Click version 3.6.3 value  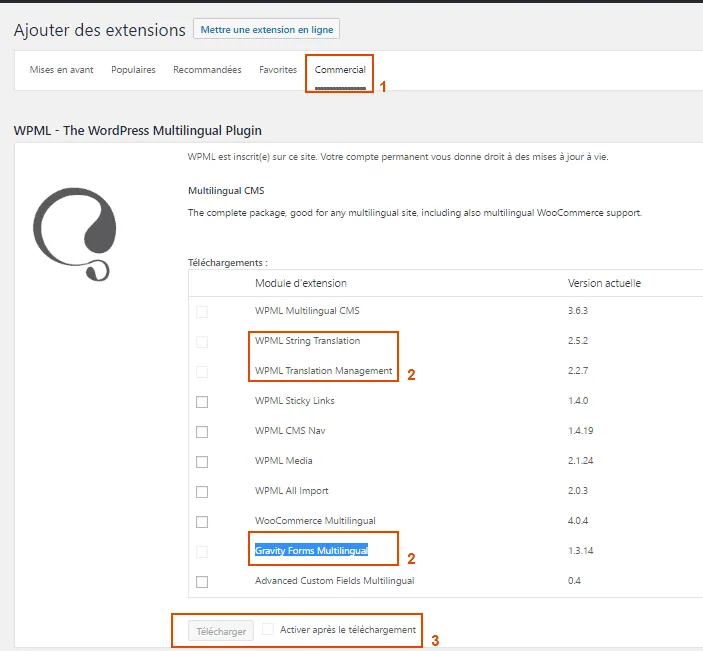click(578, 311)
